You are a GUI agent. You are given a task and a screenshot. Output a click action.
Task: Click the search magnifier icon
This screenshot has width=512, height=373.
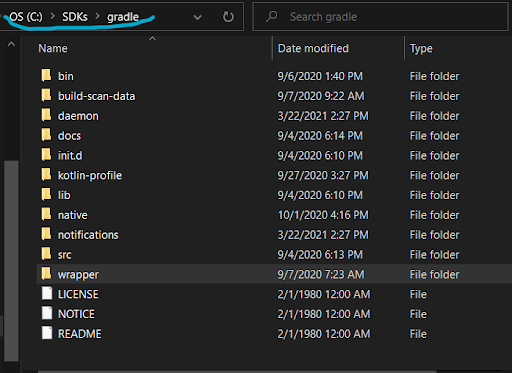pyautogui.click(x=272, y=16)
